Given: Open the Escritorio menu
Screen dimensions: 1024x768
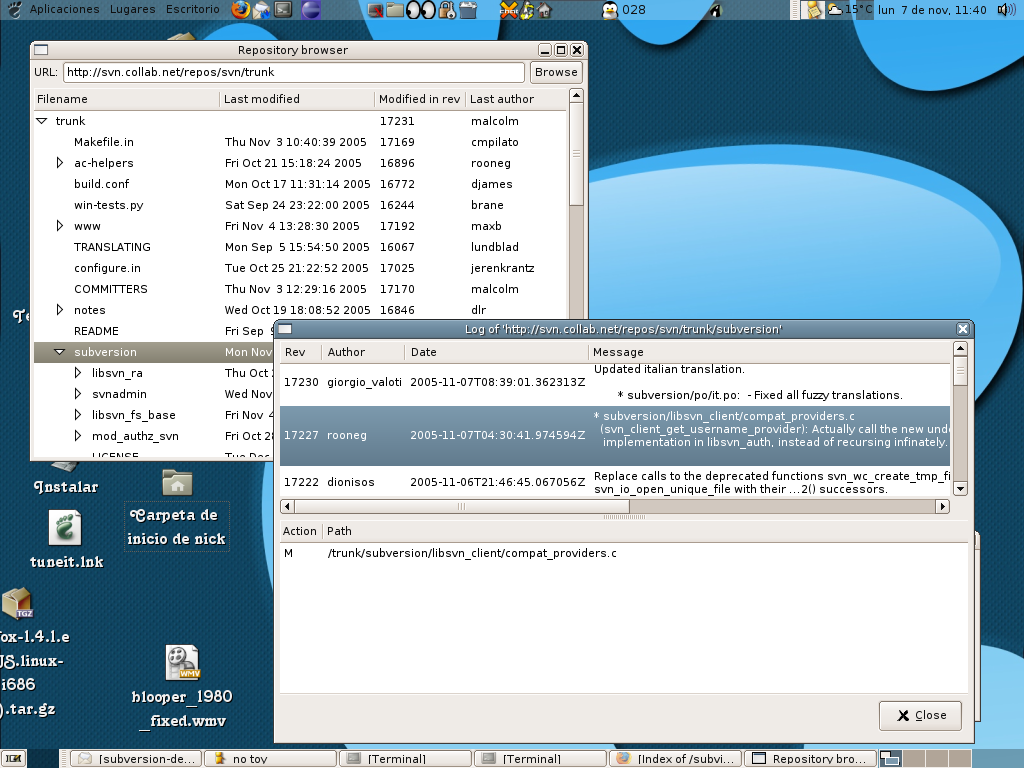Looking at the screenshot, I should click(x=193, y=9).
